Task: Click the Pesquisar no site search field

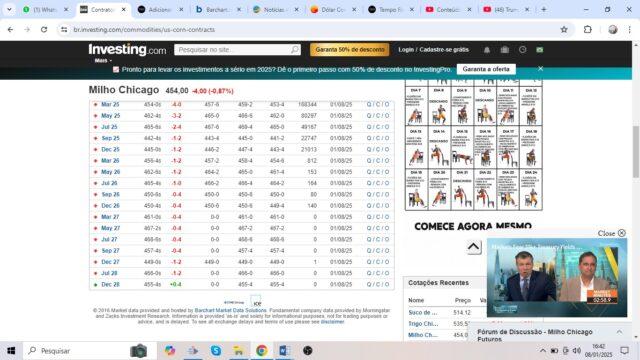Action: (x=233, y=50)
